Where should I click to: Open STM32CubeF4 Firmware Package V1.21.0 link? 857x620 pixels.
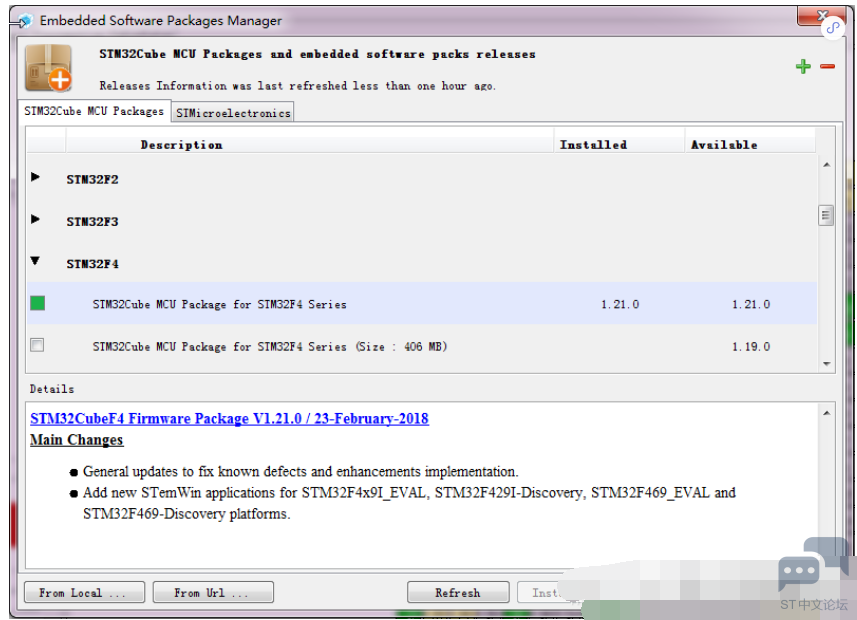(230, 419)
